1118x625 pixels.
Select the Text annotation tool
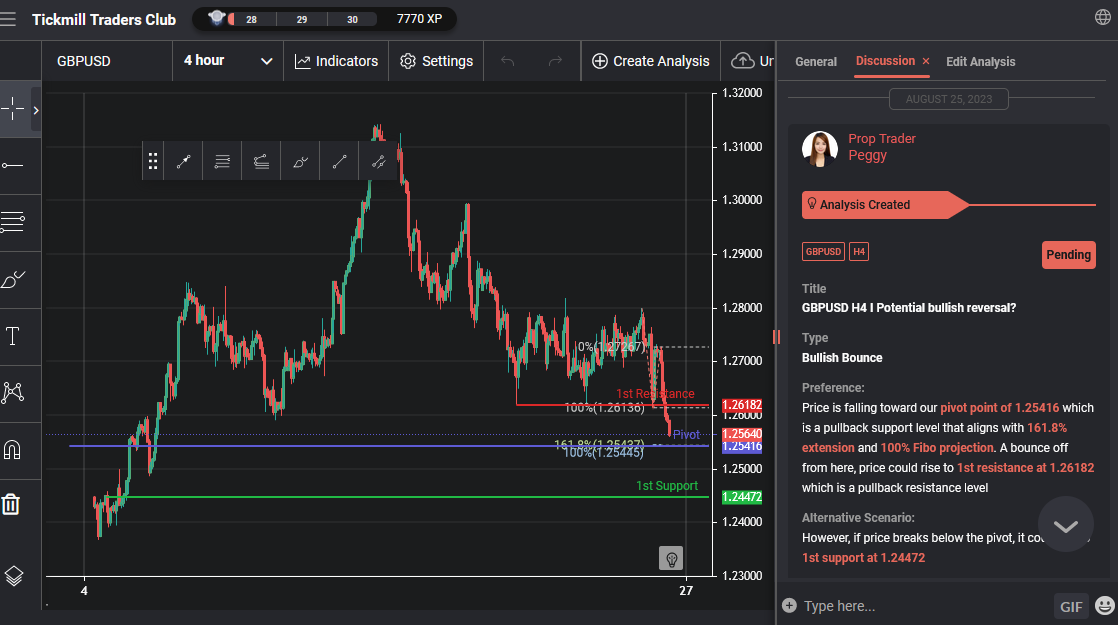(13, 336)
